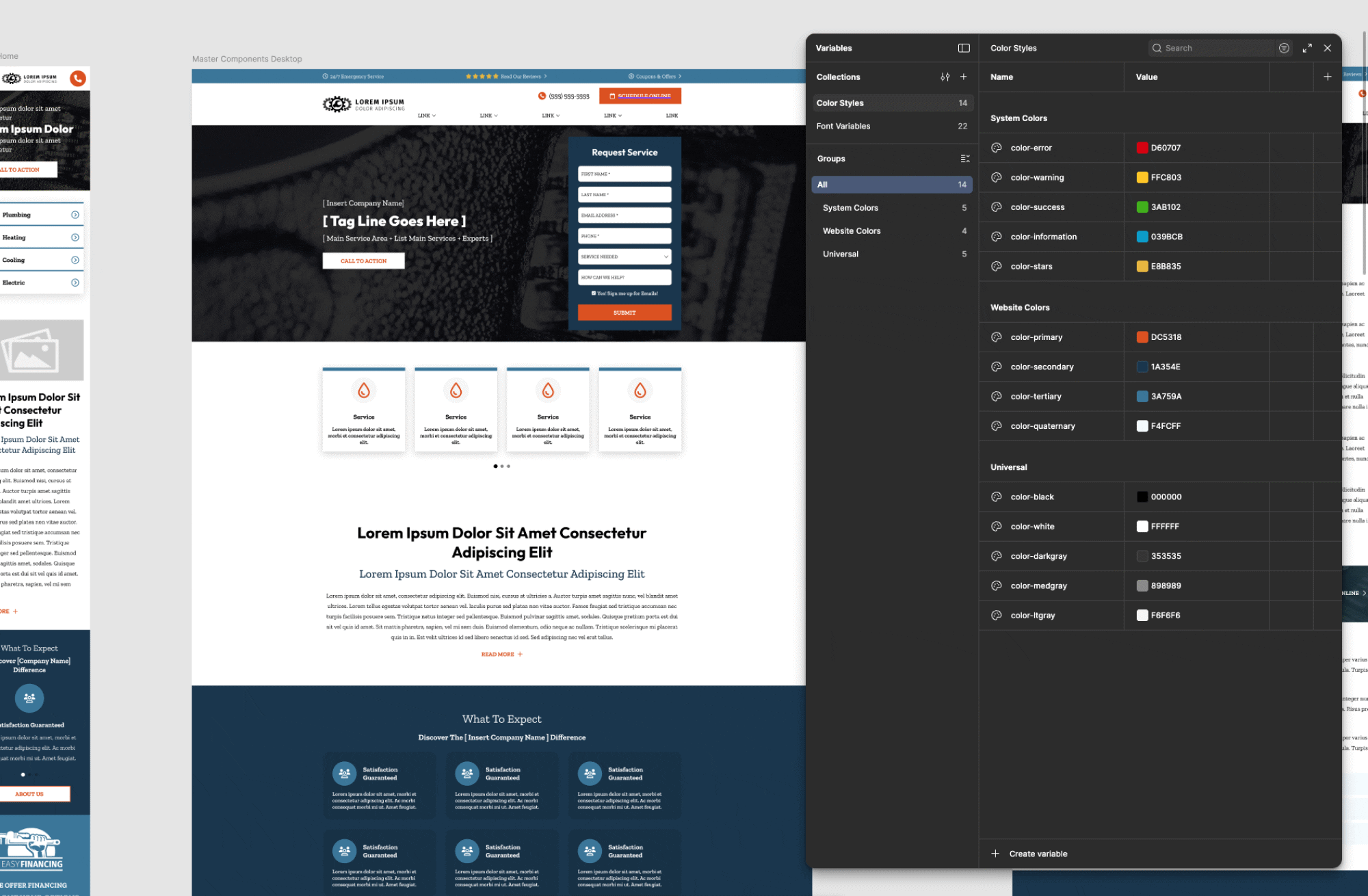Viewport: 1368px width, 896px height.
Task: Add a new column with plus icon
Action: (x=1327, y=77)
